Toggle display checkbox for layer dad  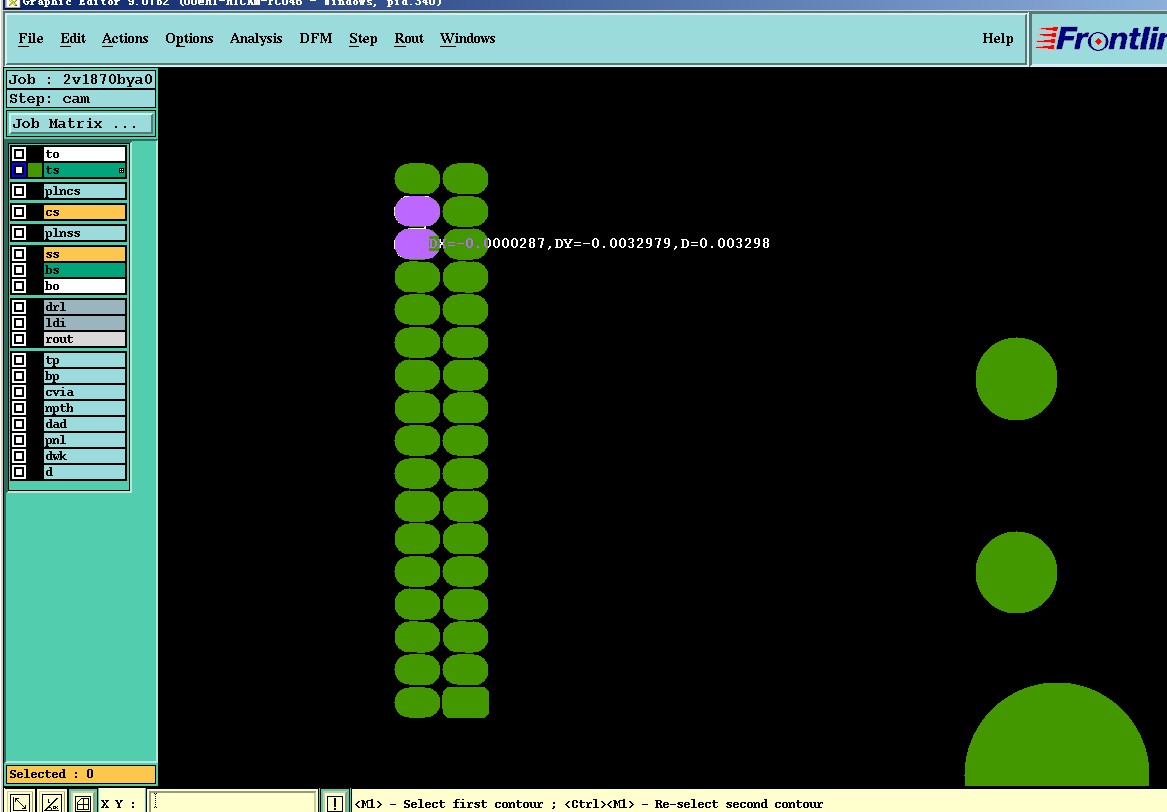pyautogui.click(x=19, y=424)
